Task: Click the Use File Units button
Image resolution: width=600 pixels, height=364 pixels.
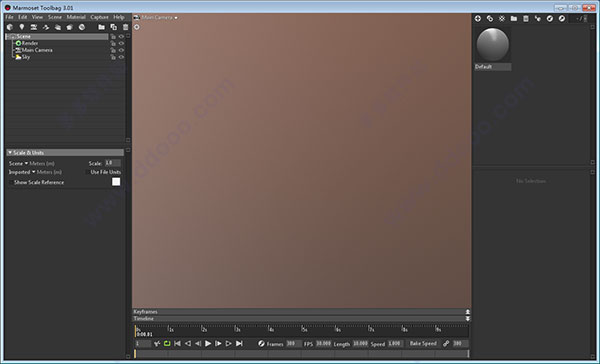Action: click(x=105, y=172)
